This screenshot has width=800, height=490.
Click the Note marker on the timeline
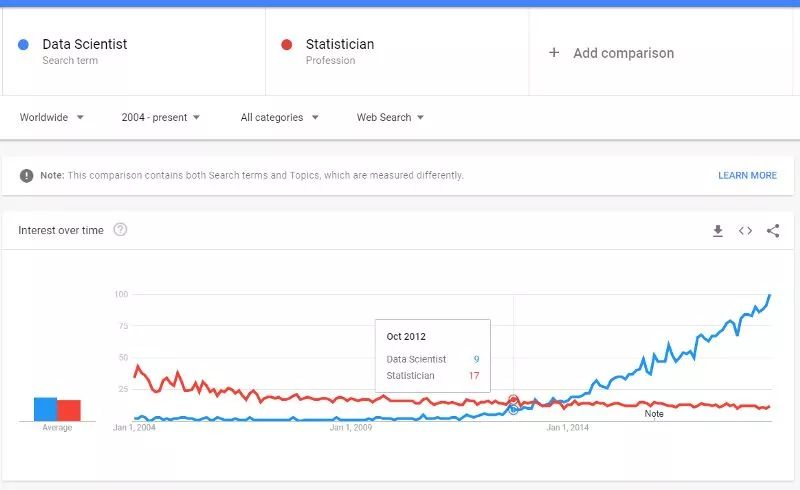click(654, 413)
